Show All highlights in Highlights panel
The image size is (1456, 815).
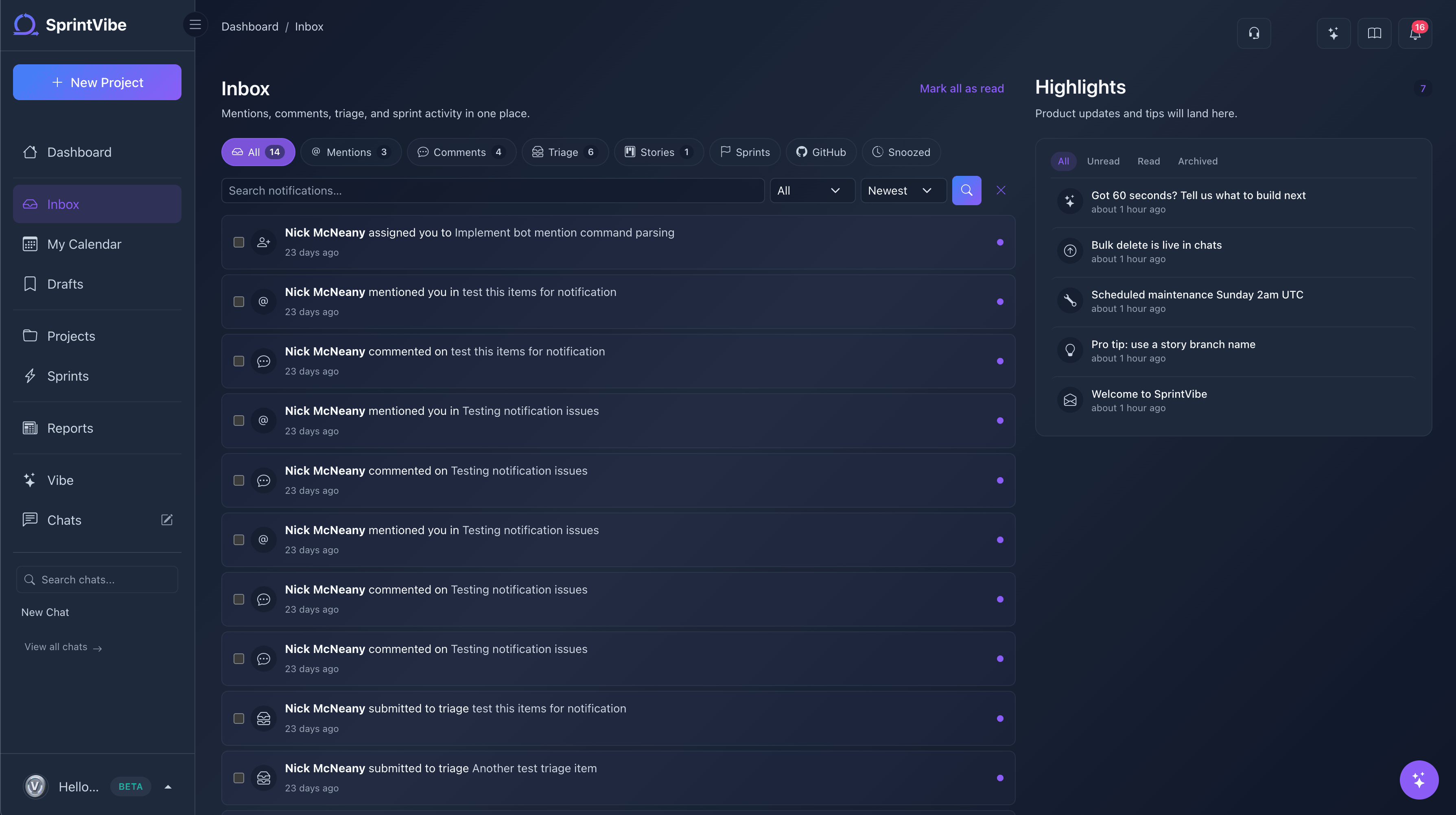tap(1062, 161)
